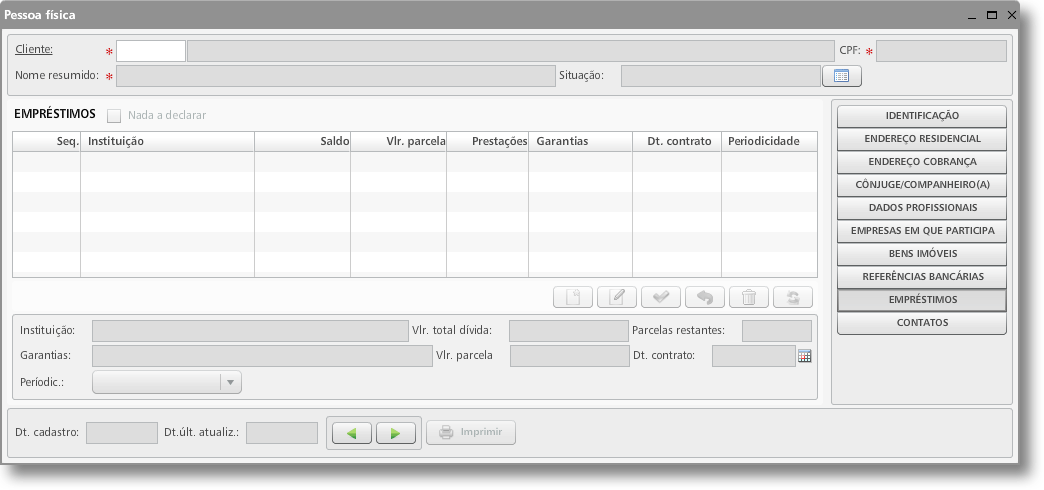
Task: Sort by the Vlr. parcela column header
Action: (x=399, y=141)
